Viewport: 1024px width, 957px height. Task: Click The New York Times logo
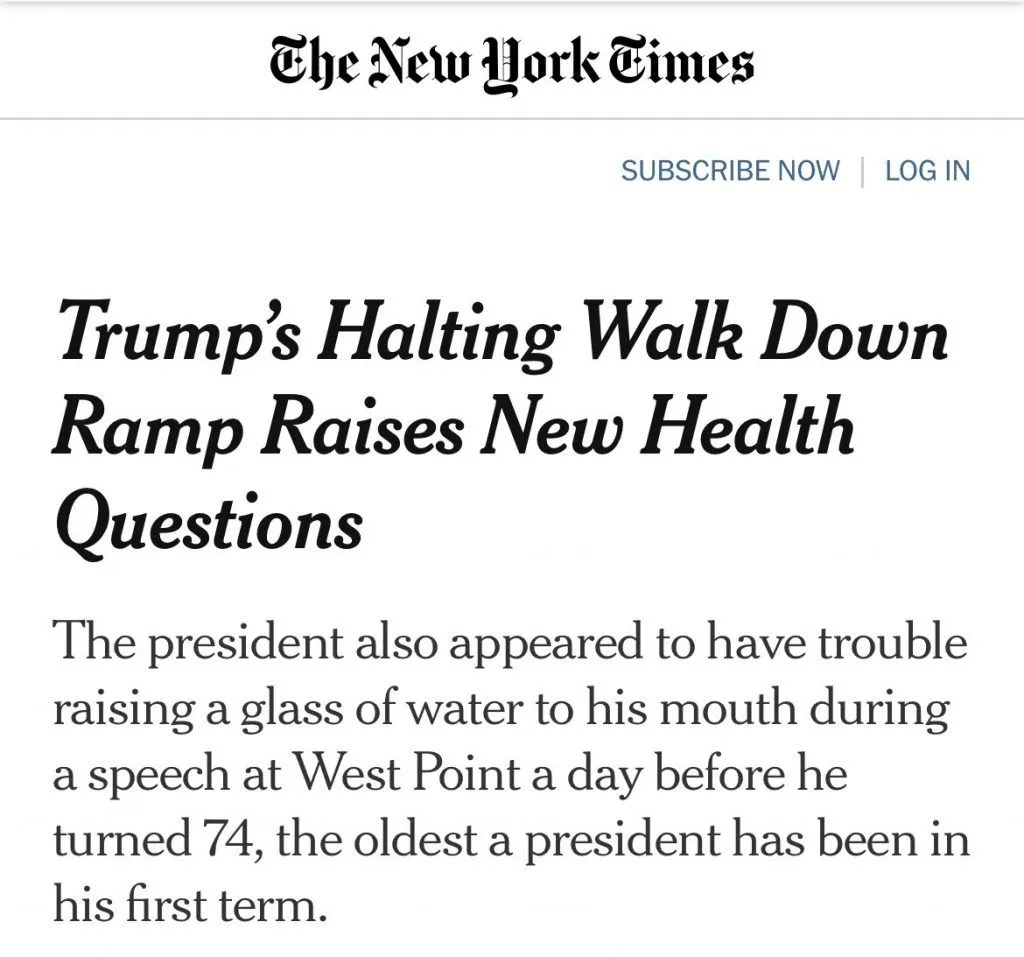[x=511, y=62]
